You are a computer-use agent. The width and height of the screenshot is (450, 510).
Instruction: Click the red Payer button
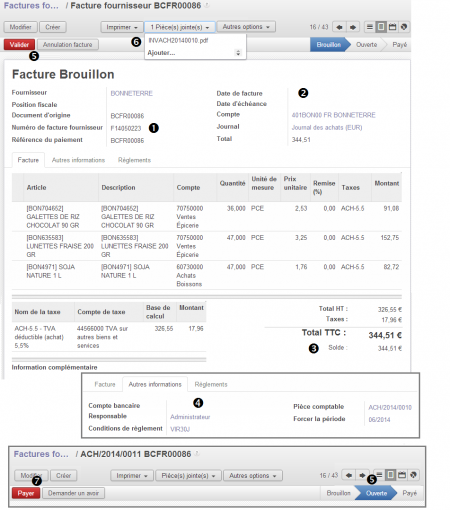pos(26,493)
